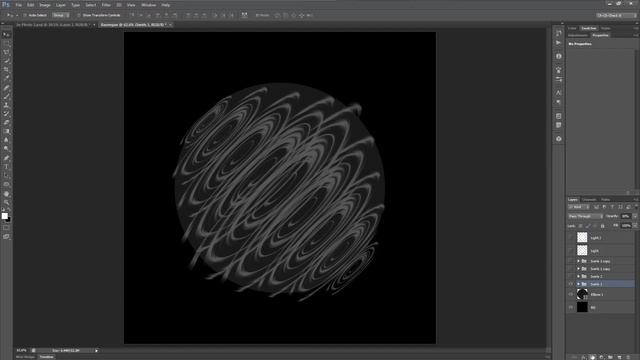Select the Blur tool
This screenshot has width=640, height=360.
[6, 140]
